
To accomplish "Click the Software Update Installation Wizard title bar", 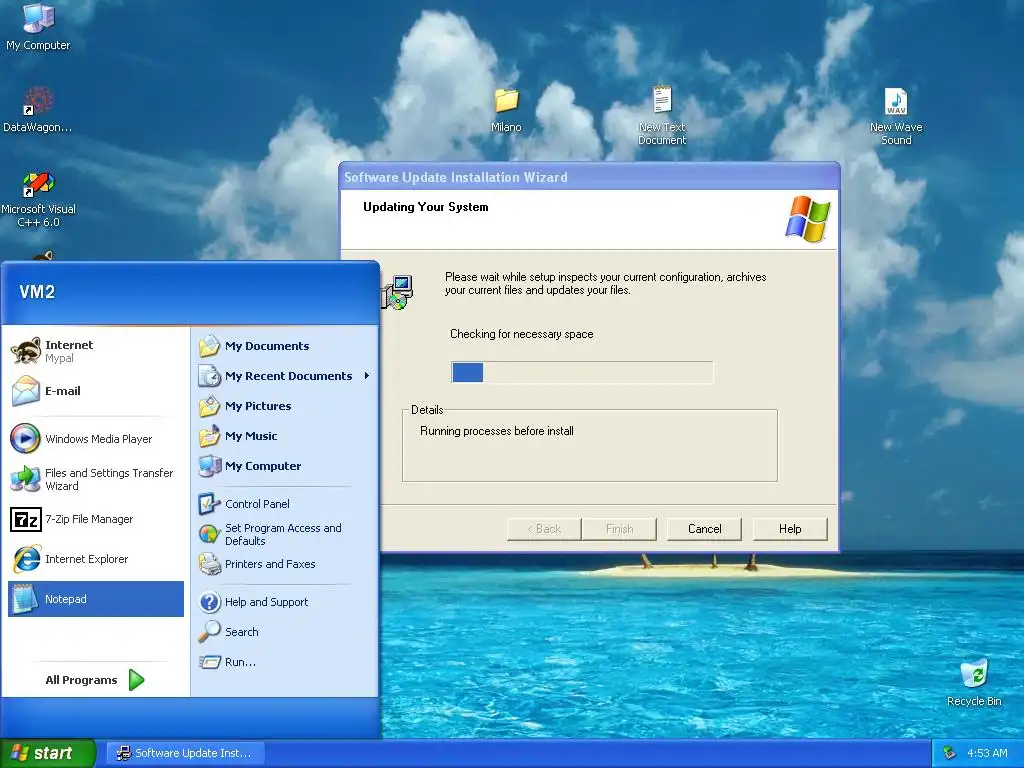I will point(589,177).
